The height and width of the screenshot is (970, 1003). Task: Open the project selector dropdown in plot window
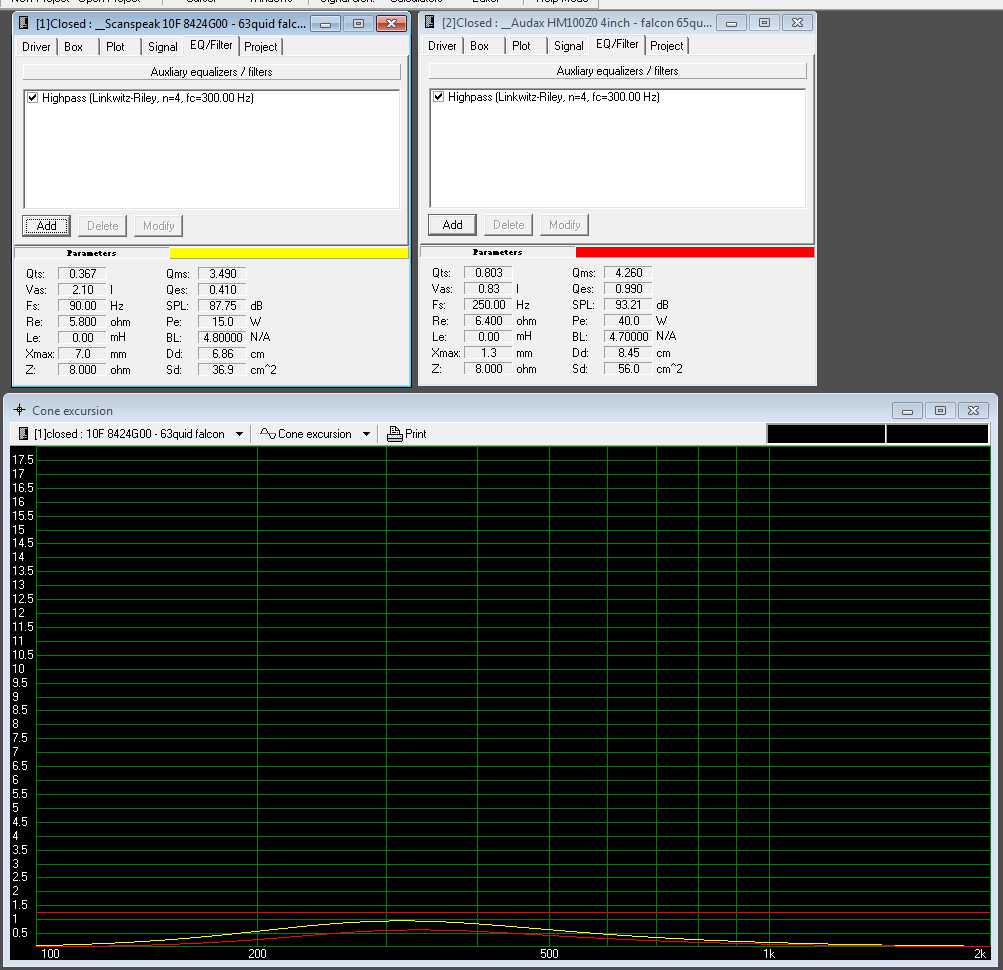[239, 434]
